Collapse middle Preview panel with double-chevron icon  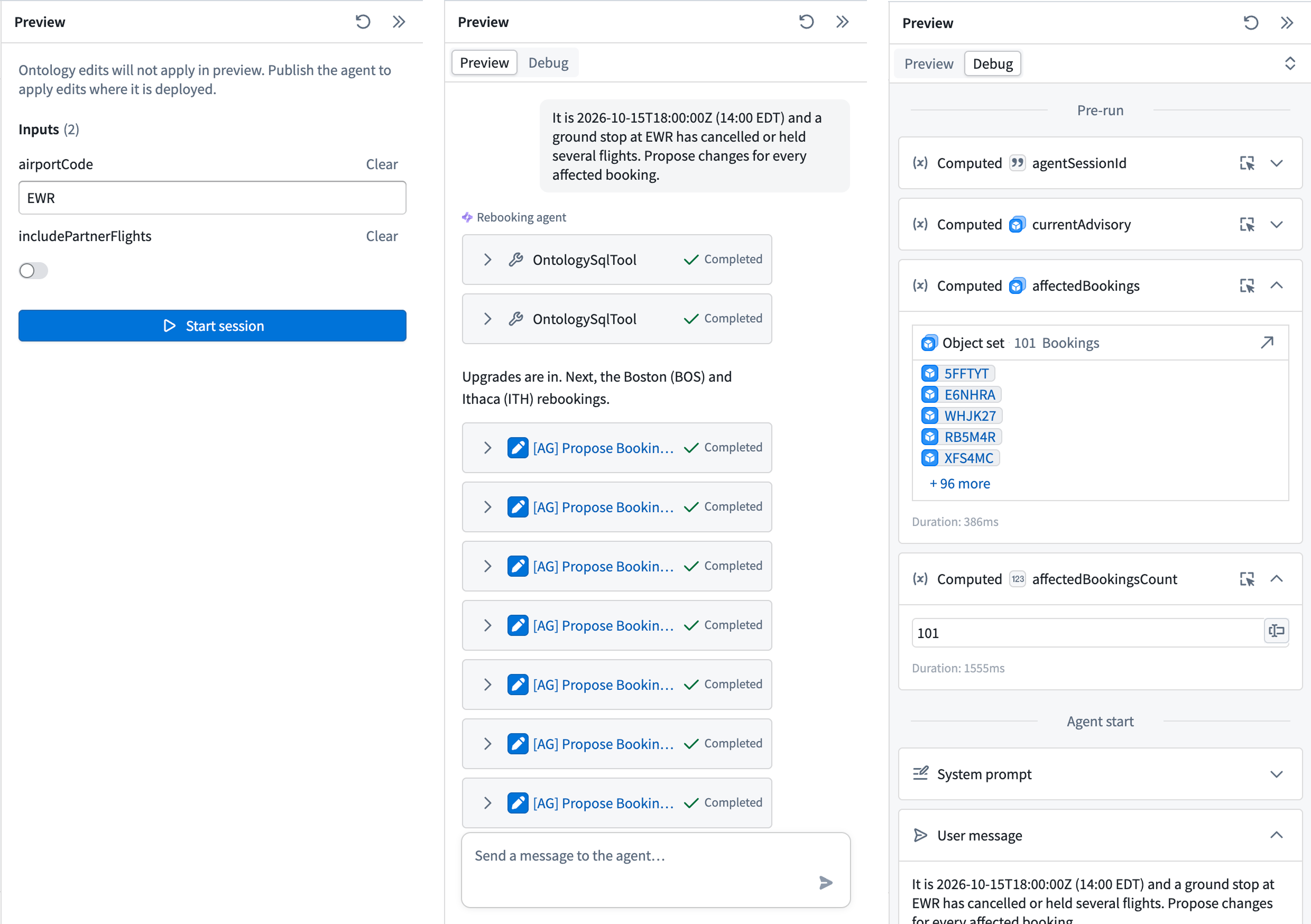click(x=843, y=22)
